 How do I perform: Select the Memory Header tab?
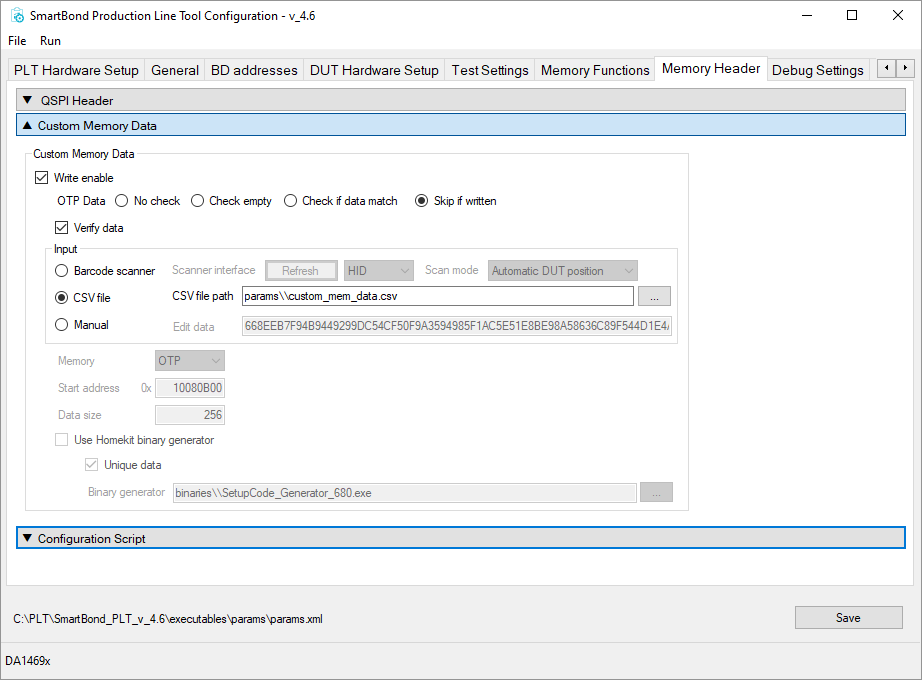[711, 68]
